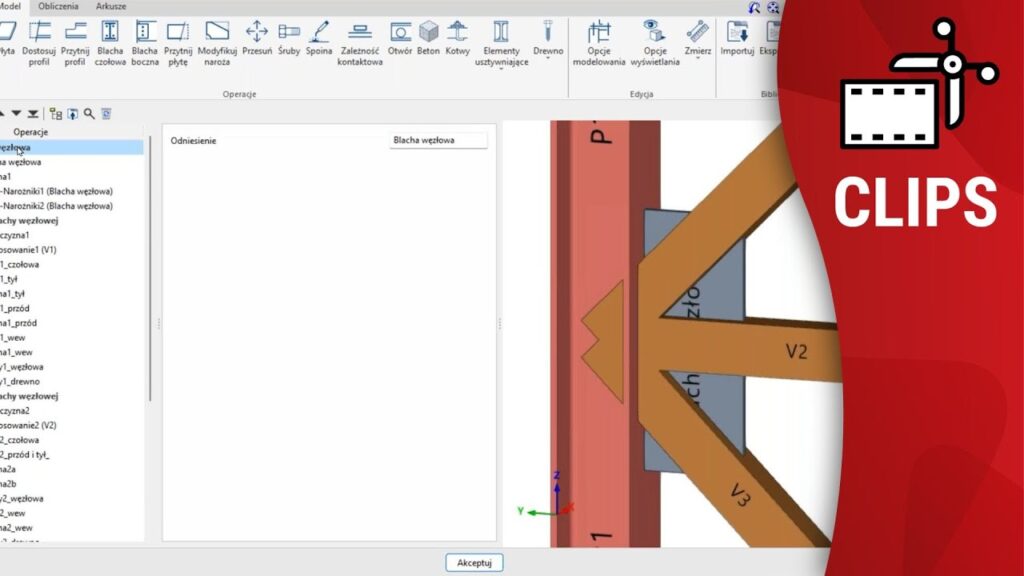The width and height of the screenshot is (1024, 576).
Task: Insert a Beton concrete block
Action: tap(428, 40)
